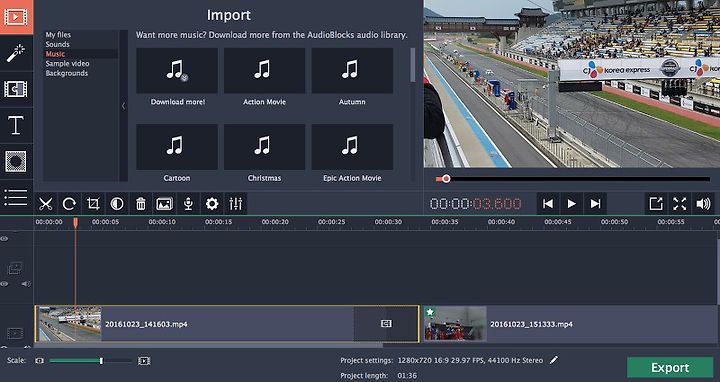The height and width of the screenshot is (382, 720).
Task: Open Clip properties gear icon
Action: tap(212, 204)
